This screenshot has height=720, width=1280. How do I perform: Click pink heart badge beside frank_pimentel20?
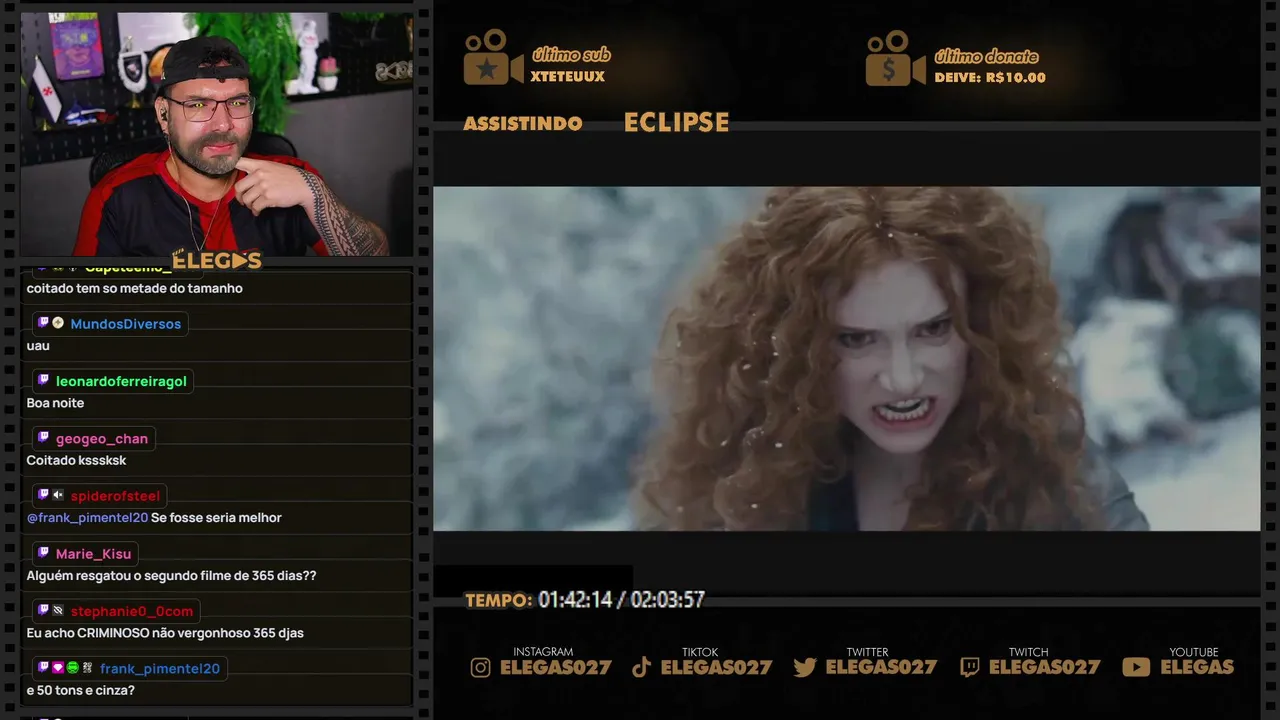pos(58,668)
